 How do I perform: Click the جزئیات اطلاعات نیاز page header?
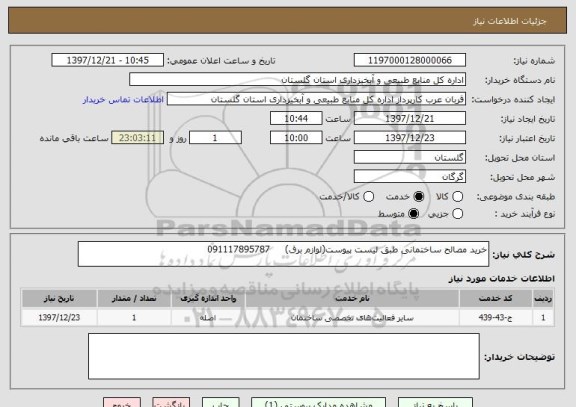coord(510,21)
